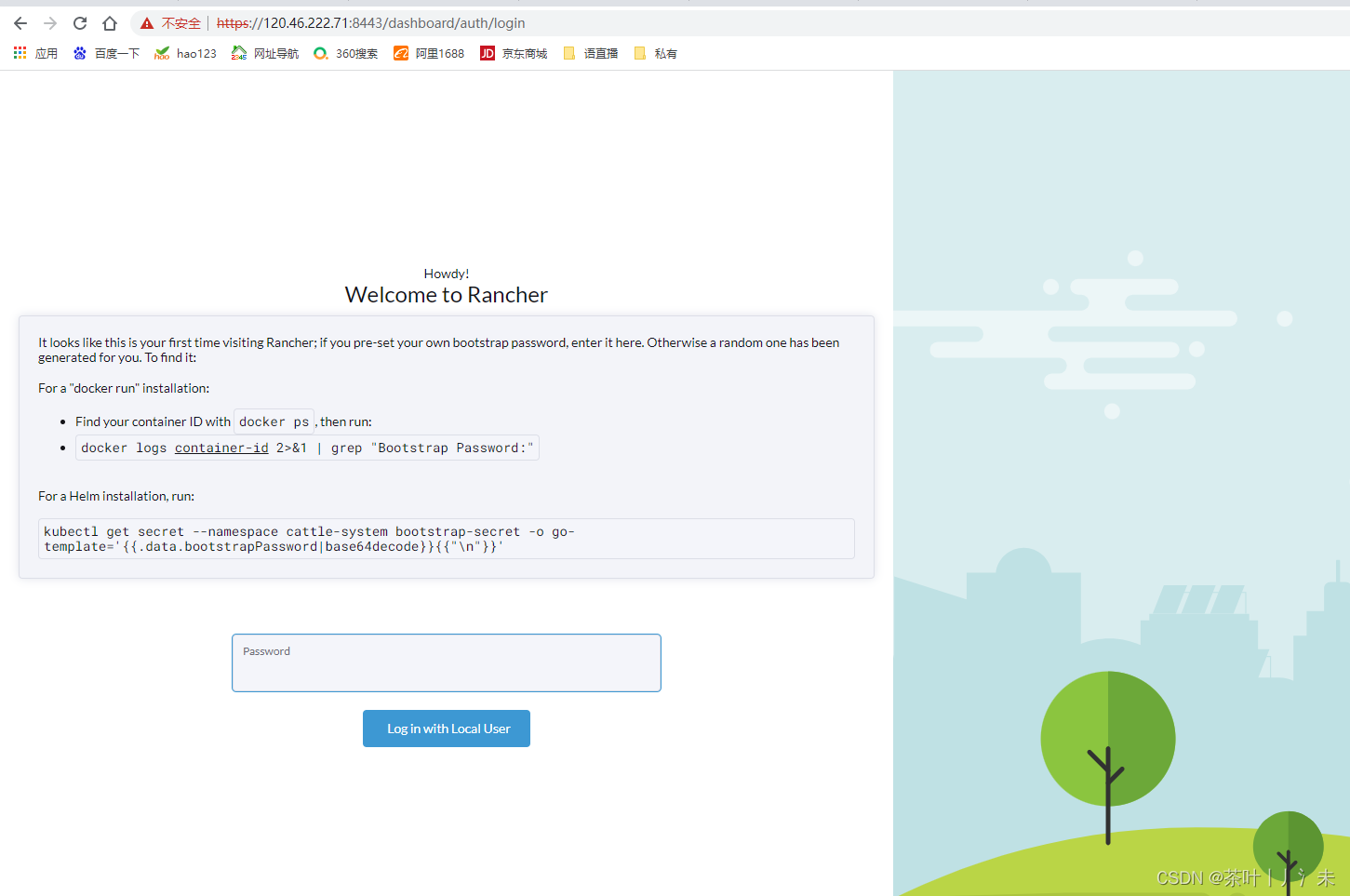The image size is (1350, 896).
Task: Click the kubectl get secret command block
Action: coord(447,539)
